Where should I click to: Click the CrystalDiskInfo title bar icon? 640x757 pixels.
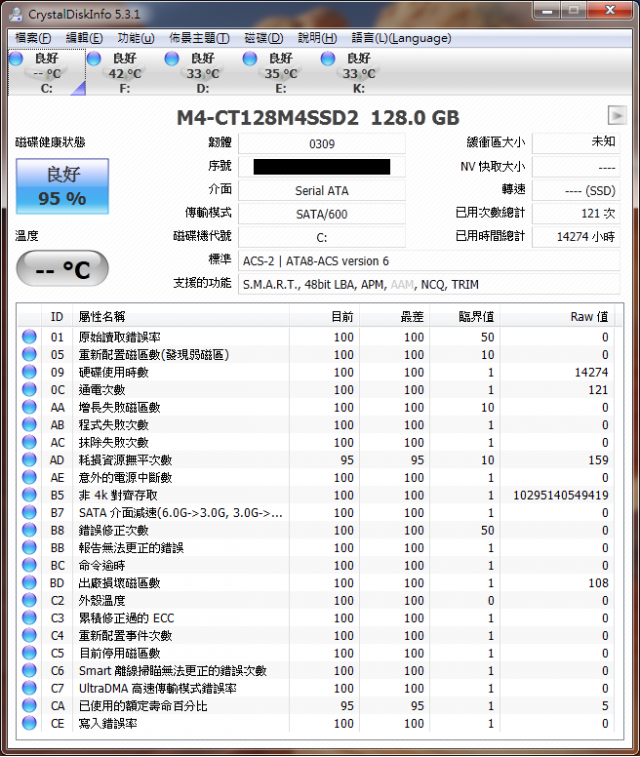tap(16, 14)
